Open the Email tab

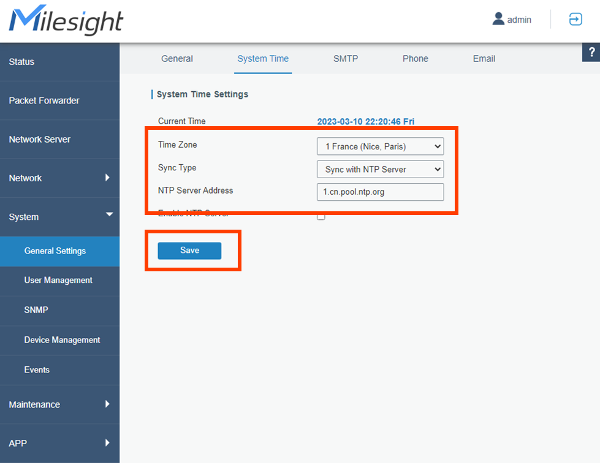[x=484, y=59]
